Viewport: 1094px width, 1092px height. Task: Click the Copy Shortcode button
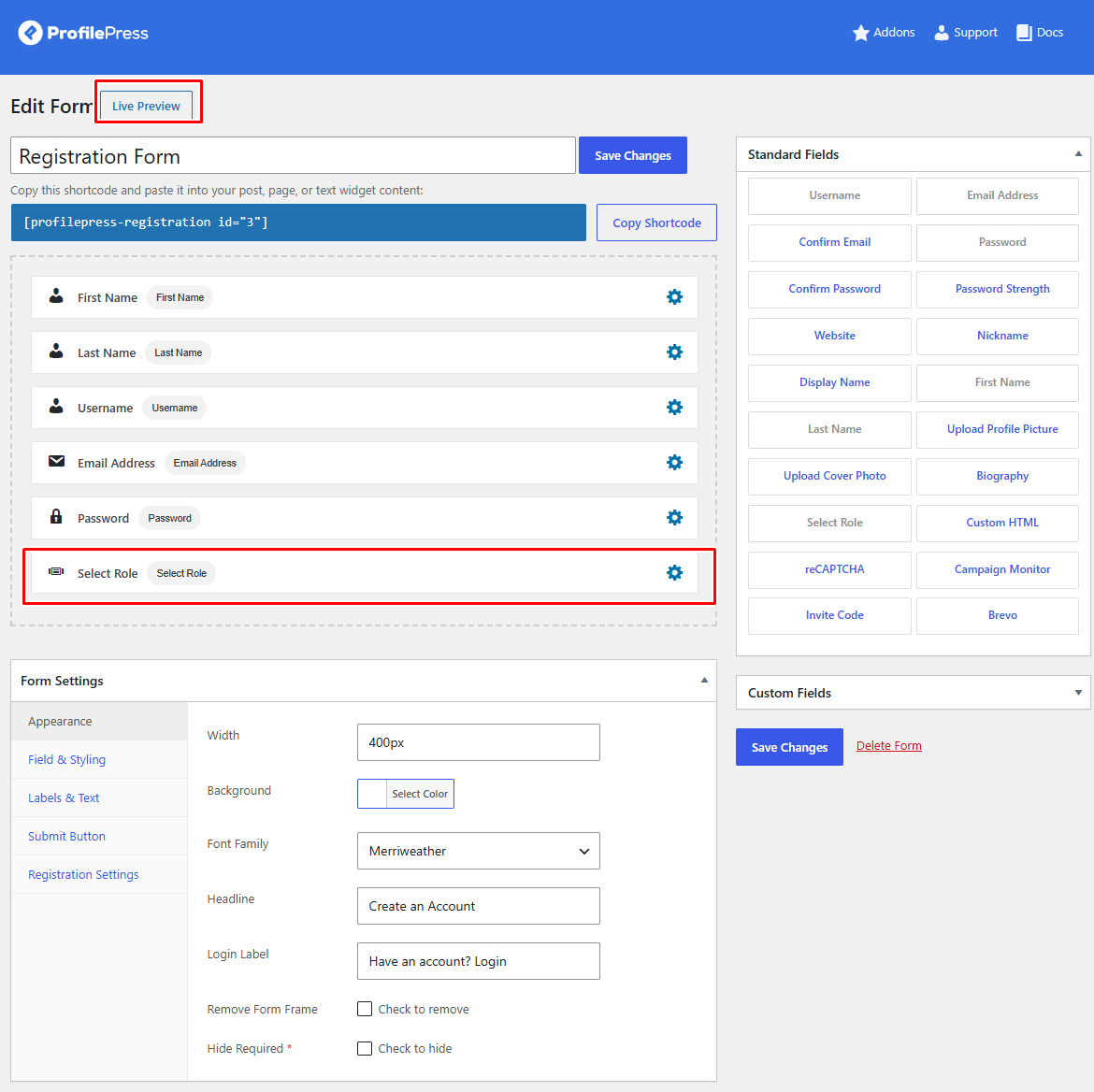[x=656, y=223]
